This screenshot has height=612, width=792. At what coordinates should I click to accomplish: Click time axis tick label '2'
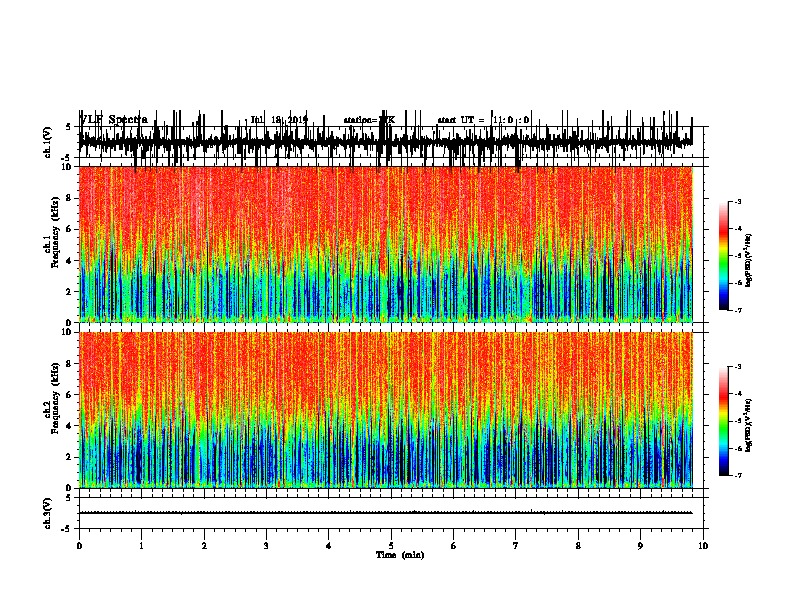tap(204, 546)
